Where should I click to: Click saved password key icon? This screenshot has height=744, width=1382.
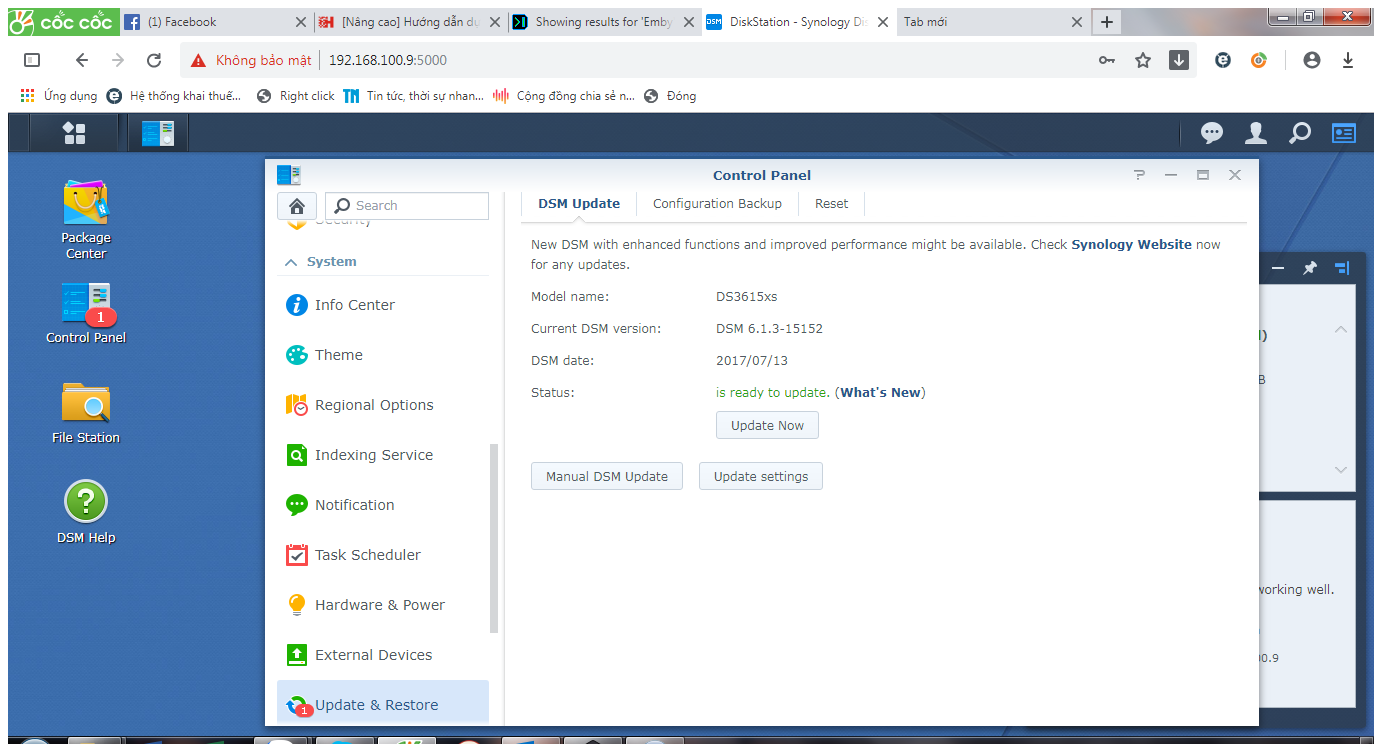1107,60
